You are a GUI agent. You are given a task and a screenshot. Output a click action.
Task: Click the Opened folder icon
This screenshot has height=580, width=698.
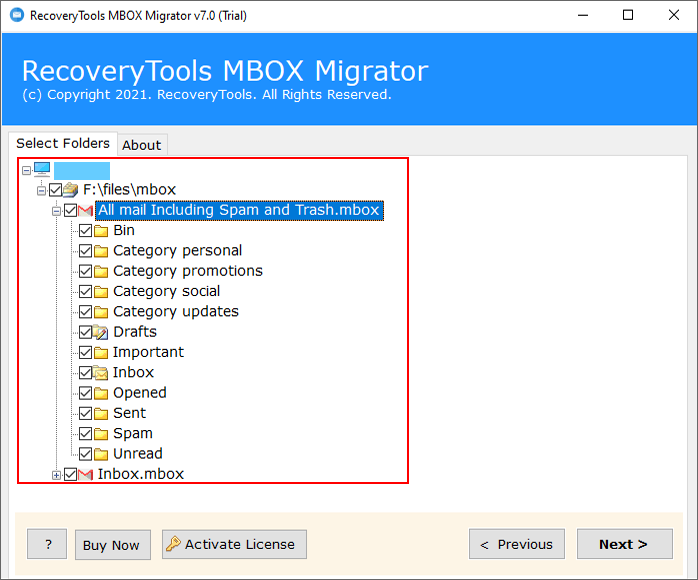101,393
